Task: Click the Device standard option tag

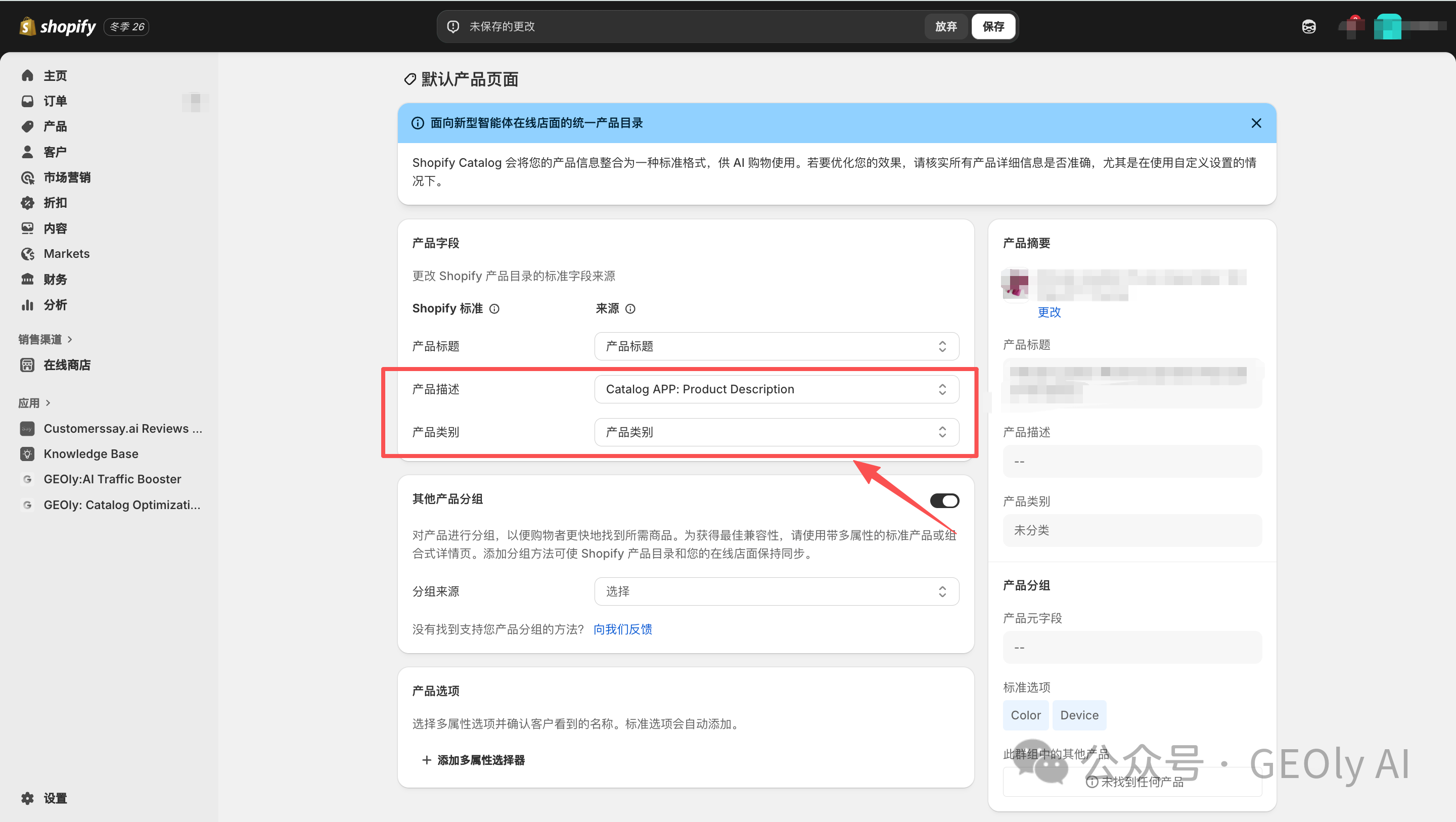Action: click(x=1079, y=716)
